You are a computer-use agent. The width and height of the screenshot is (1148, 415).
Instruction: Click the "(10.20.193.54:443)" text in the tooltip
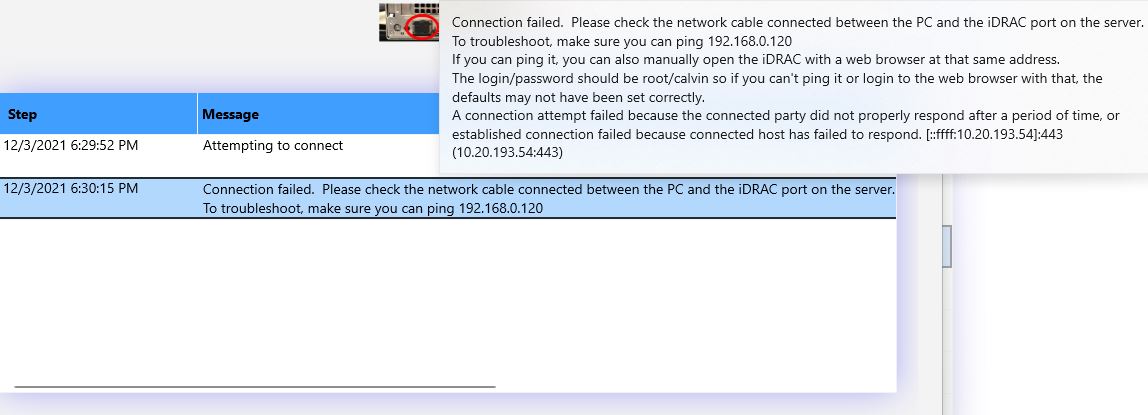(x=507, y=153)
